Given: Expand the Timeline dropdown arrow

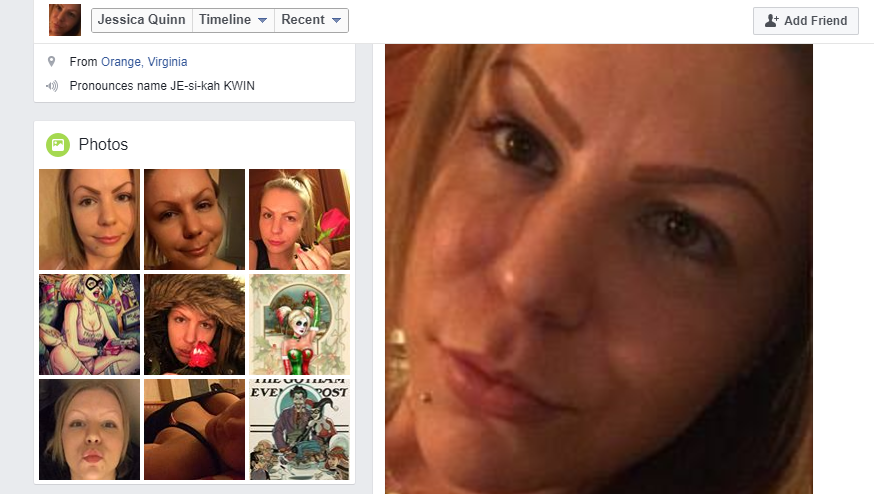Looking at the screenshot, I should click(262, 20).
